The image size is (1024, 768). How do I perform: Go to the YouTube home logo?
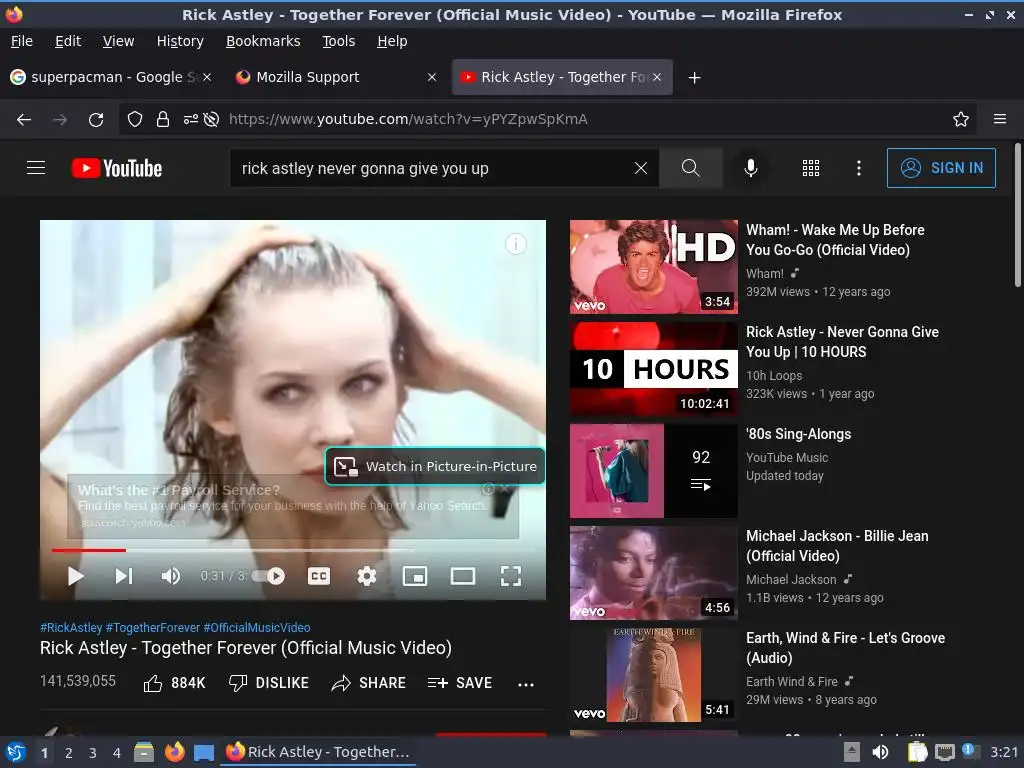tap(117, 168)
